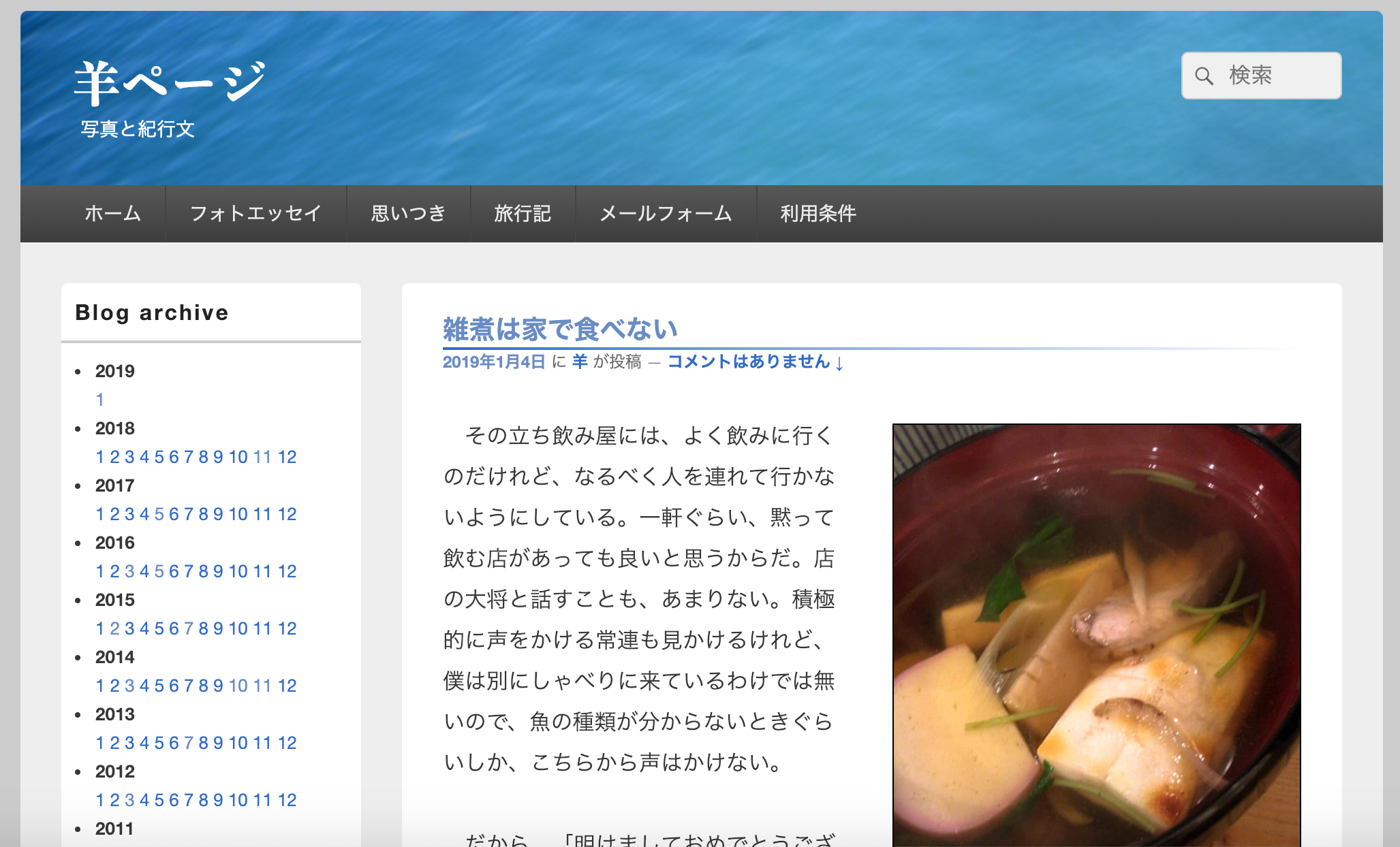The image size is (1400, 847).
Task: Select the 2017 year label
Action: point(115,485)
